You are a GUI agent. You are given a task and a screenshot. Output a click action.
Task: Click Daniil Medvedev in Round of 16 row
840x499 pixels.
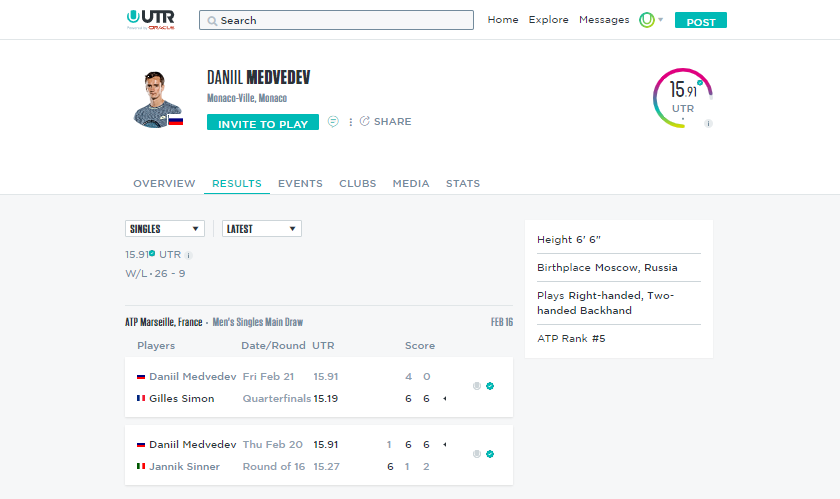(193, 445)
